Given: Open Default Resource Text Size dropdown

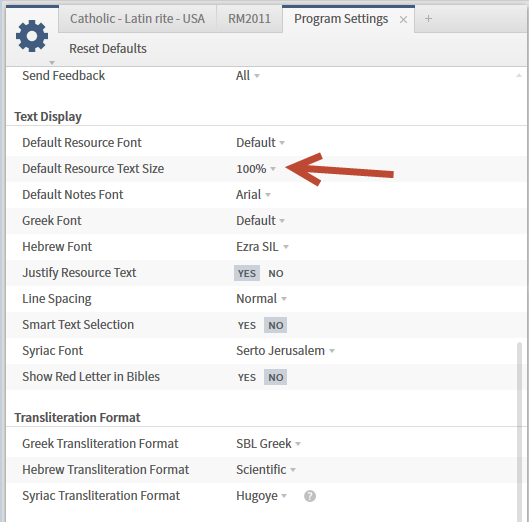Looking at the screenshot, I should coord(256,169).
